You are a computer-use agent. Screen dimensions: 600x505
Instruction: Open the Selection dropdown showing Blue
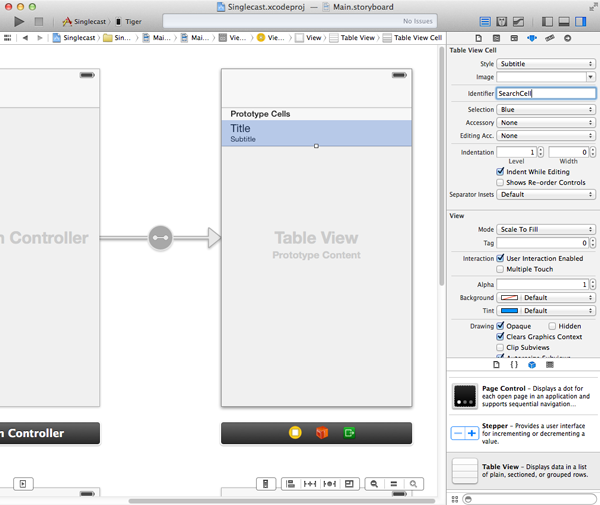[546, 110]
